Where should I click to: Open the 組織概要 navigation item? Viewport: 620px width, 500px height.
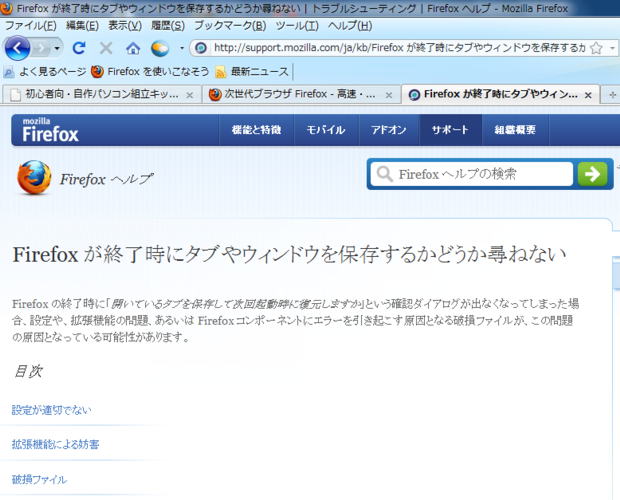coord(515,130)
